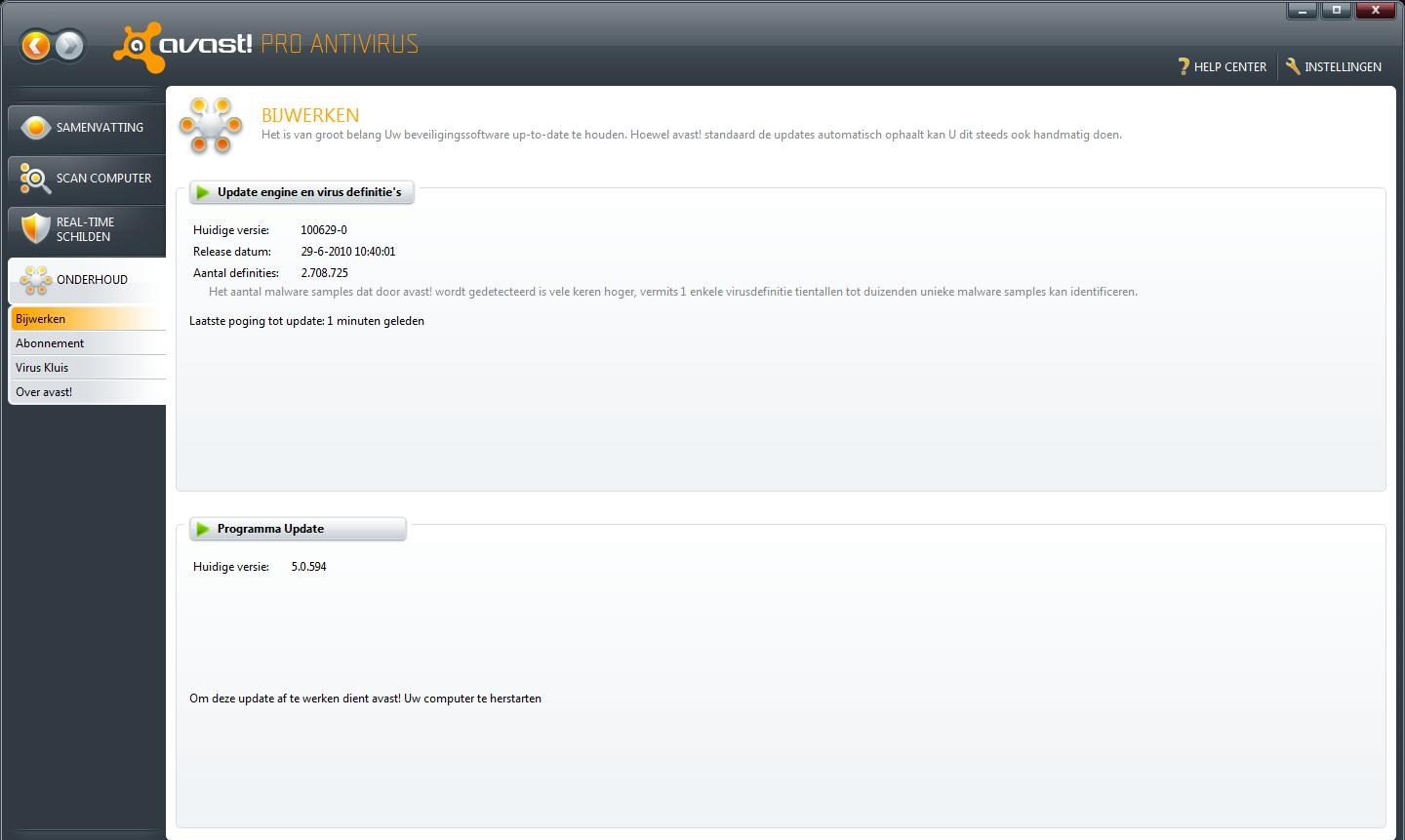Image resolution: width=1405 pixels, height=840 pixels.
Task: Click green play arrow on engine update button
Action: tap(203, 192)
